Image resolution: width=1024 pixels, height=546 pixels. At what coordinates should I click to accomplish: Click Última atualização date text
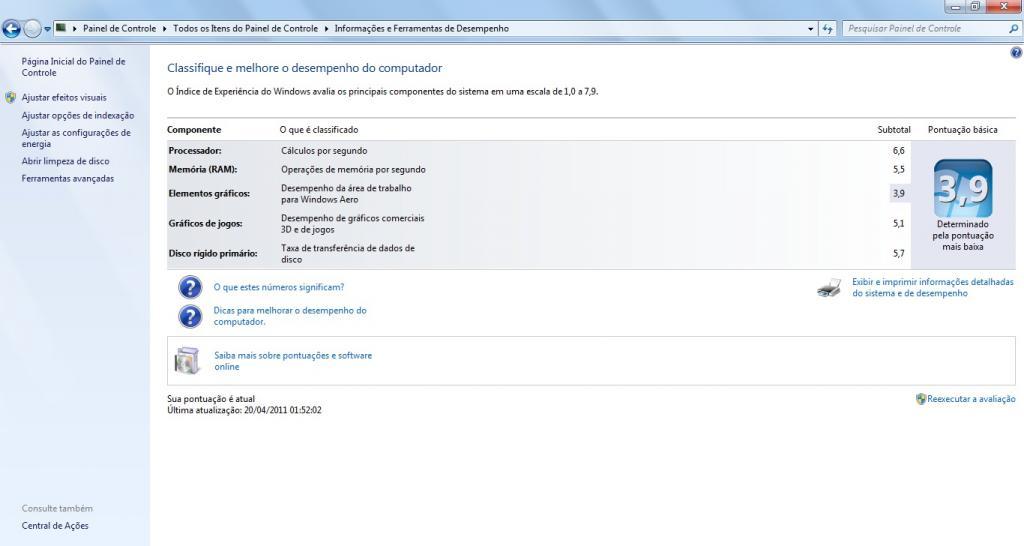[x=244, y=410]
